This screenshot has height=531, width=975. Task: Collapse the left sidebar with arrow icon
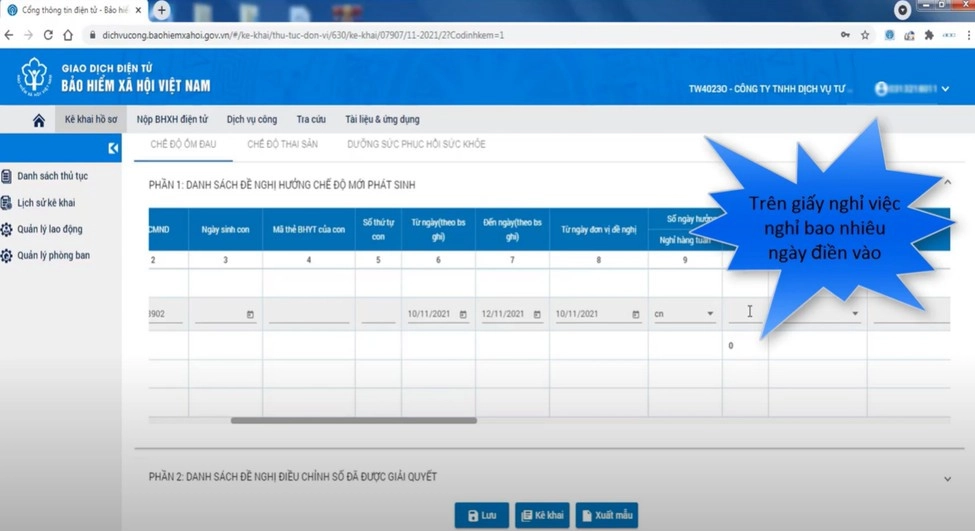pos(113,148)
